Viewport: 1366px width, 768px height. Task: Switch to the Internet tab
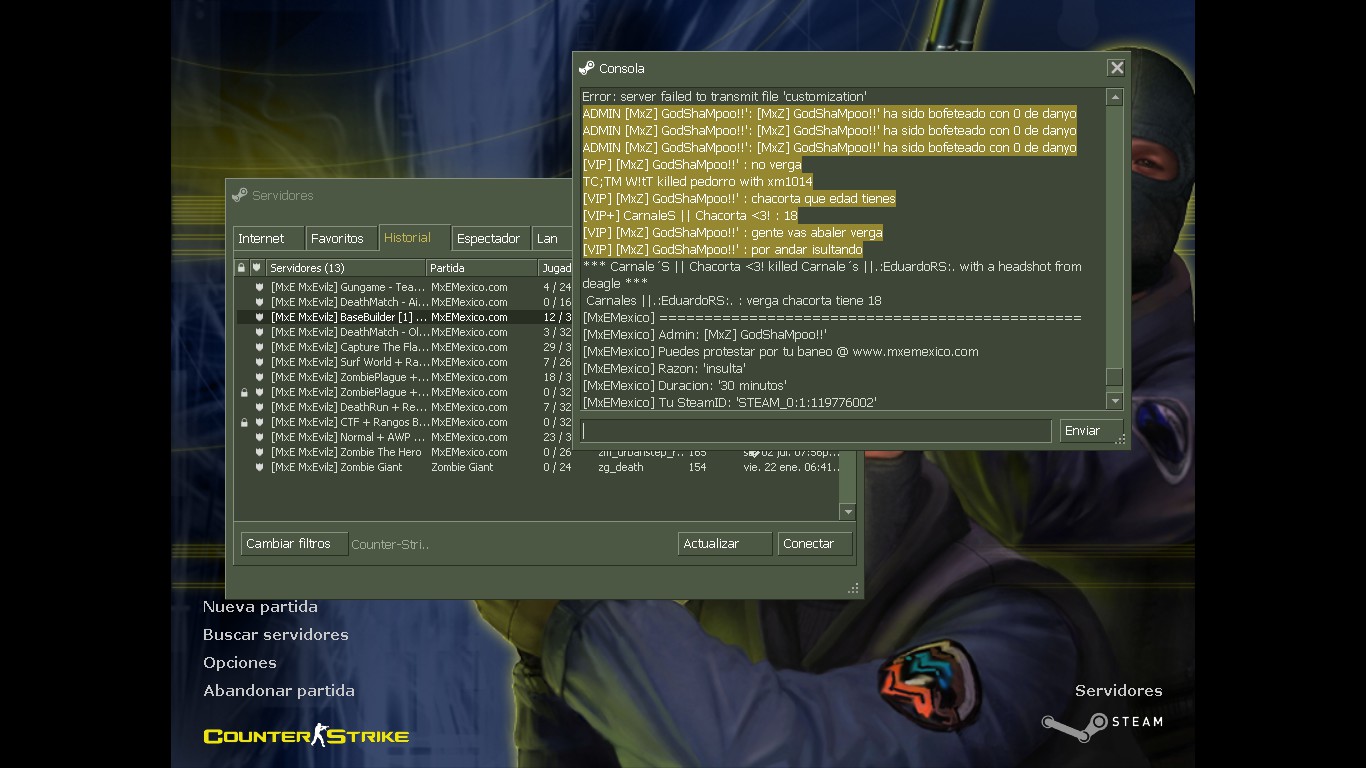click(267, 239)
